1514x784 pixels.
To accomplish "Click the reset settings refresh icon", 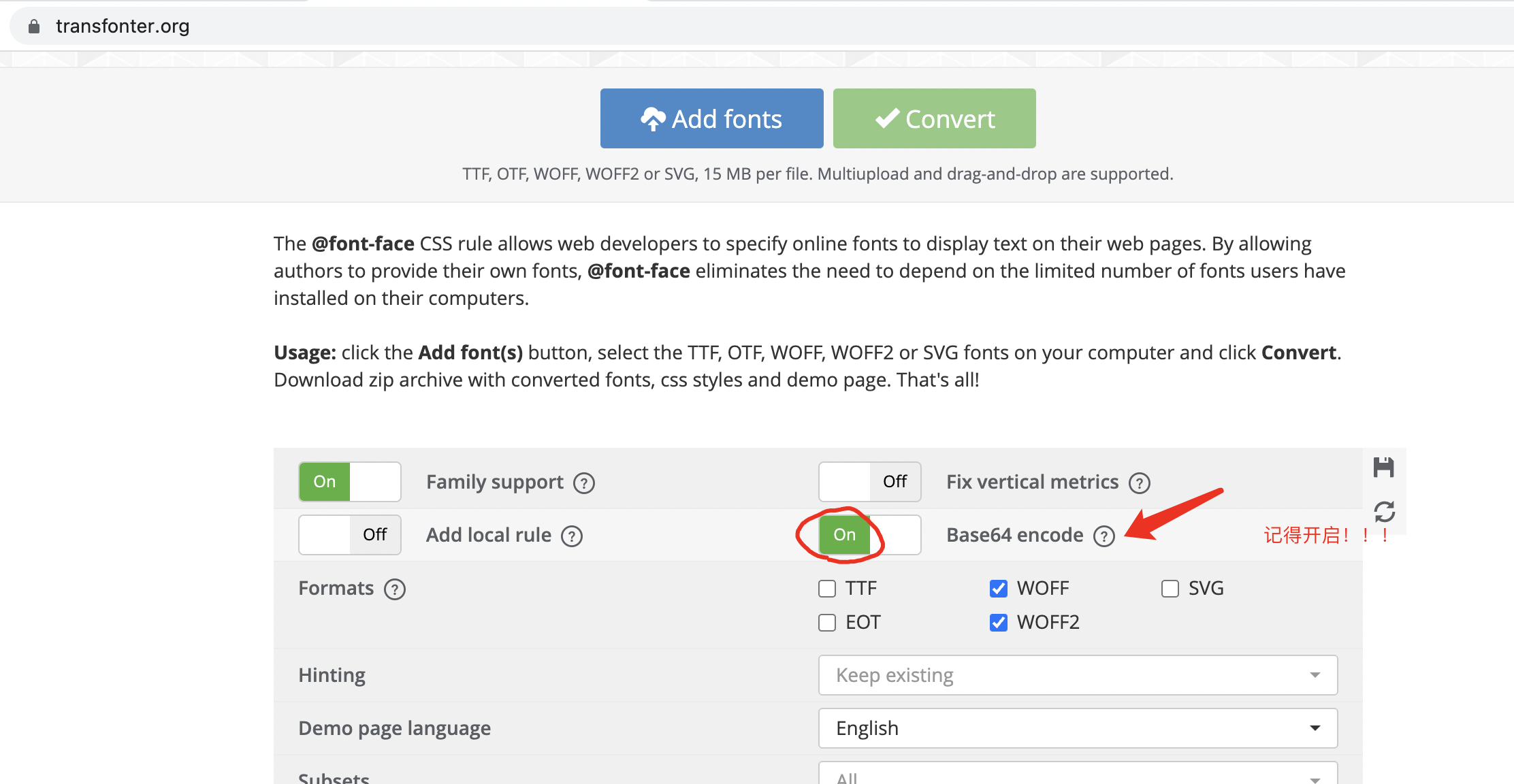I will point(1384,511).
